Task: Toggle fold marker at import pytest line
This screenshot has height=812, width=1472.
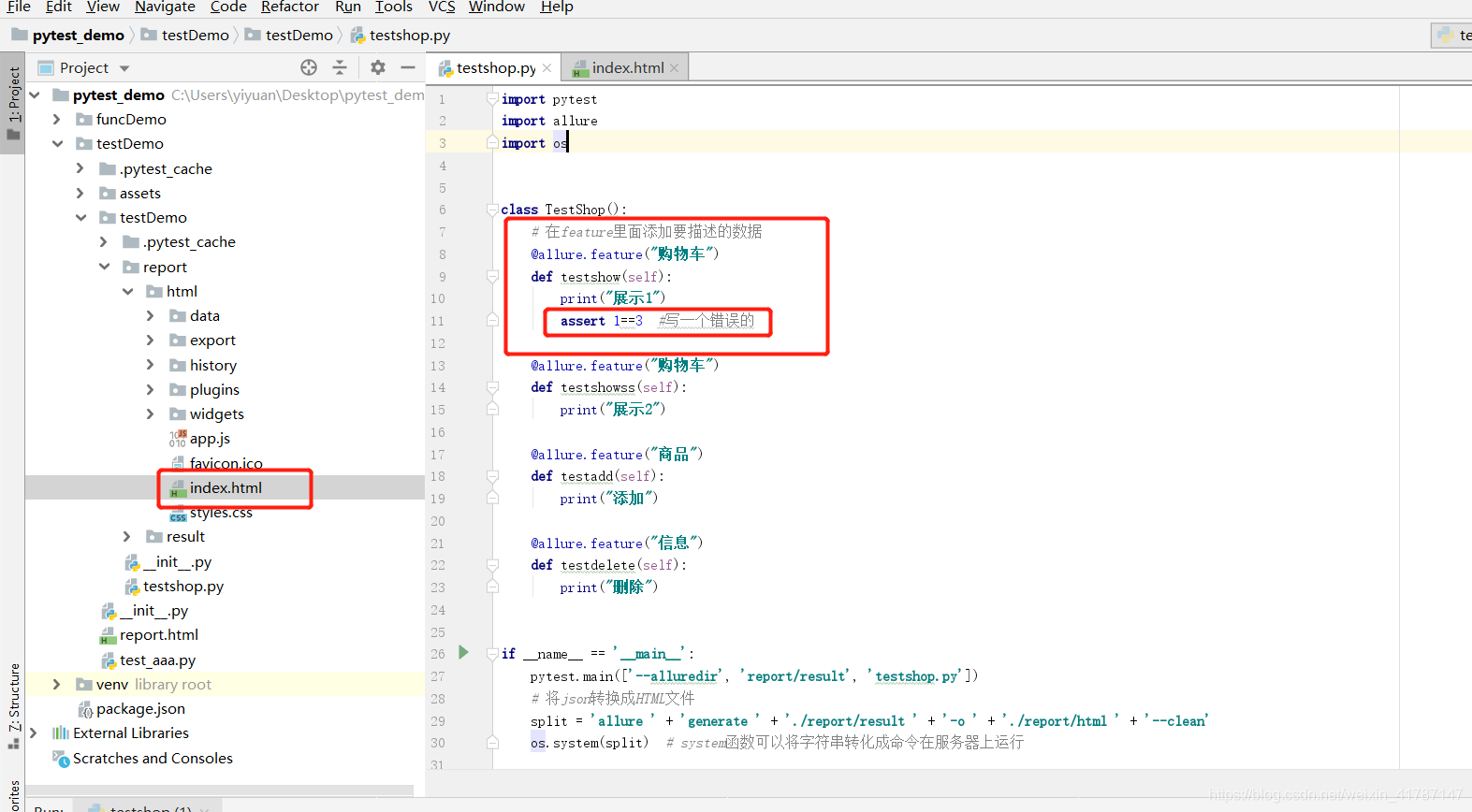Action: (492, 99)
